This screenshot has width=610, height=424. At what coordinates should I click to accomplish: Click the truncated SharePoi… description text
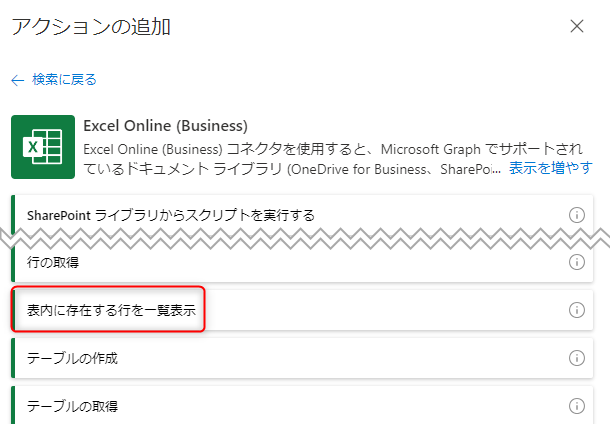click(470, 170)
